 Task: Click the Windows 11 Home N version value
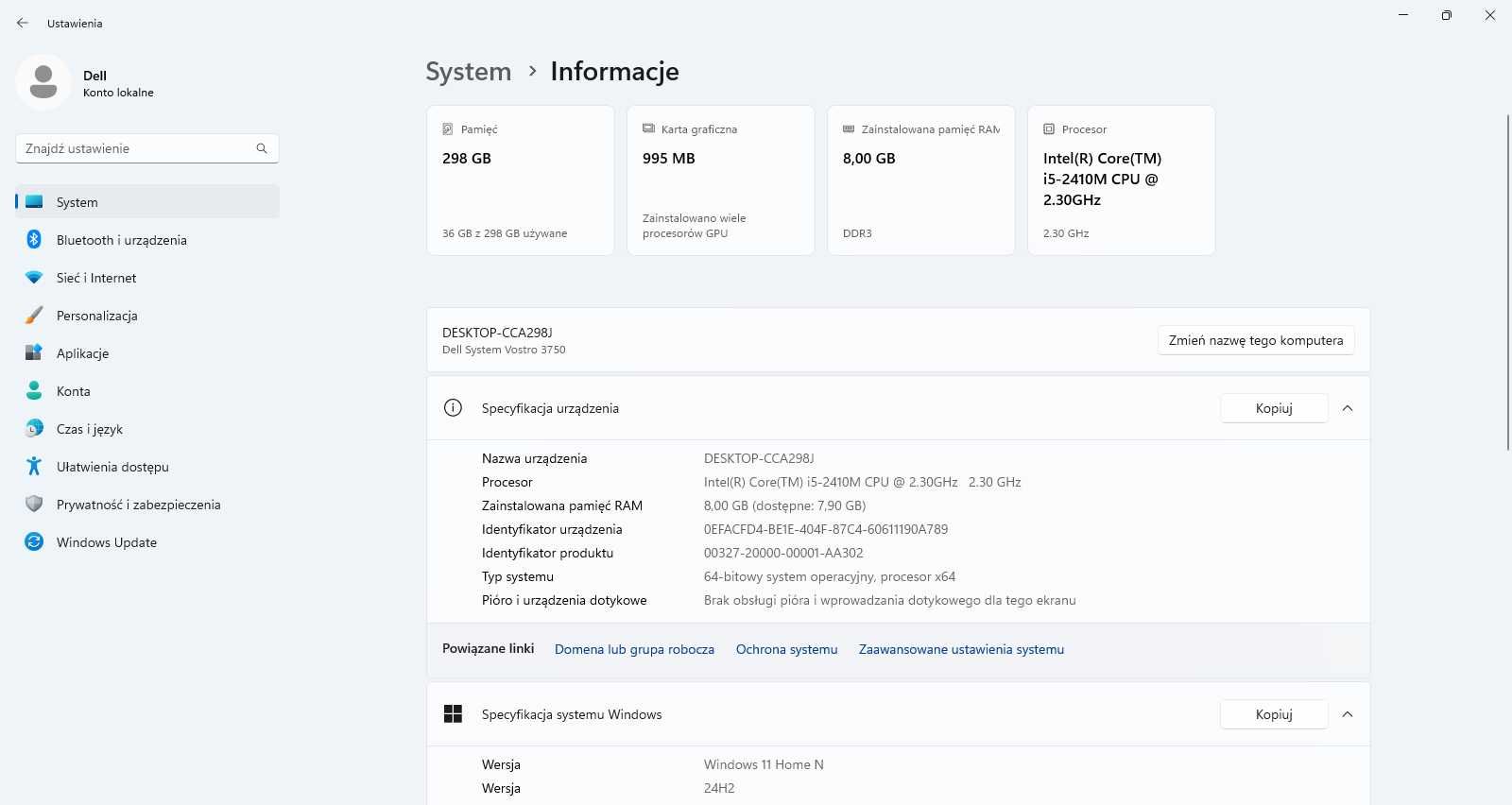point(764,764)
